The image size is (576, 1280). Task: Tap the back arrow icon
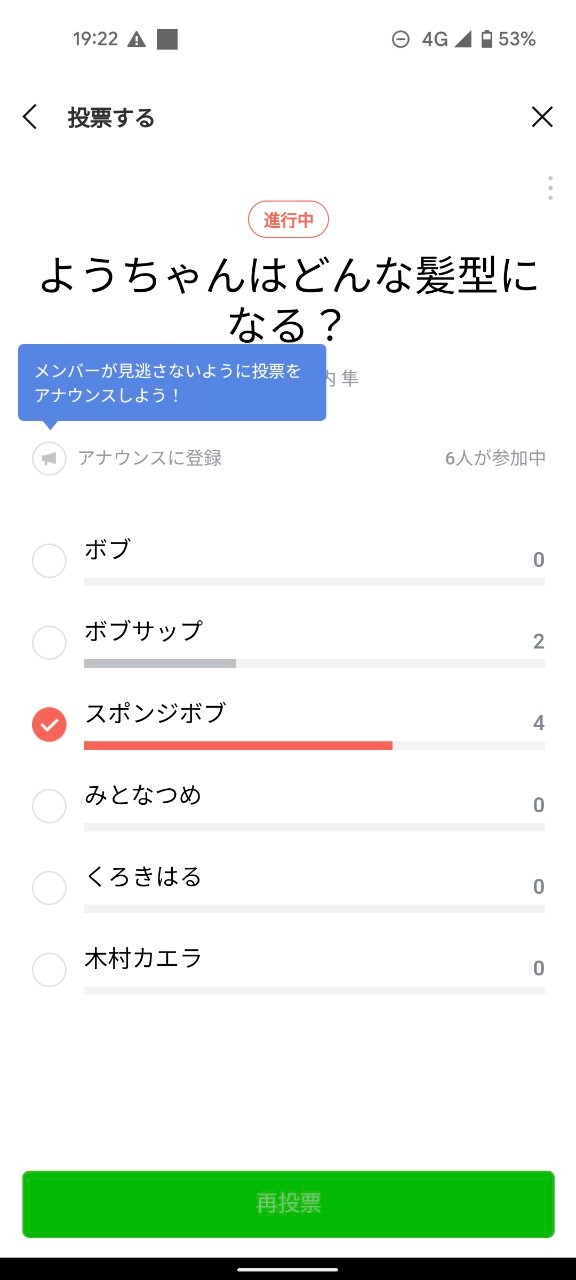pyautogui.click(x=30, y=118)
